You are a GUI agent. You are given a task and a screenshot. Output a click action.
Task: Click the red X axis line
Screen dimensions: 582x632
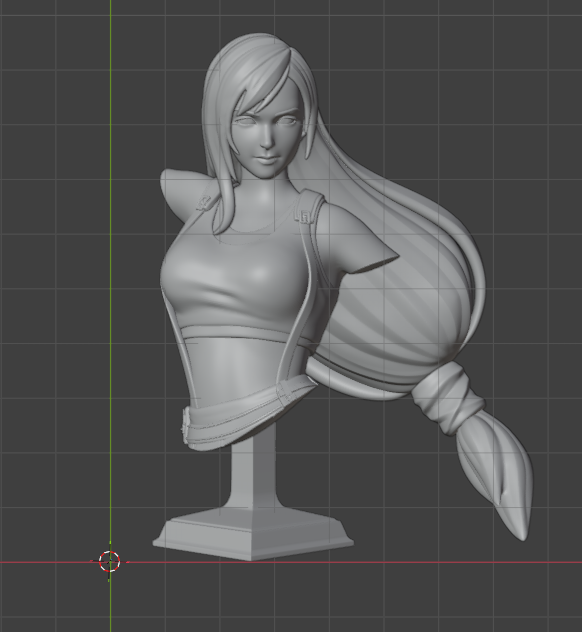tap(363, 562)
